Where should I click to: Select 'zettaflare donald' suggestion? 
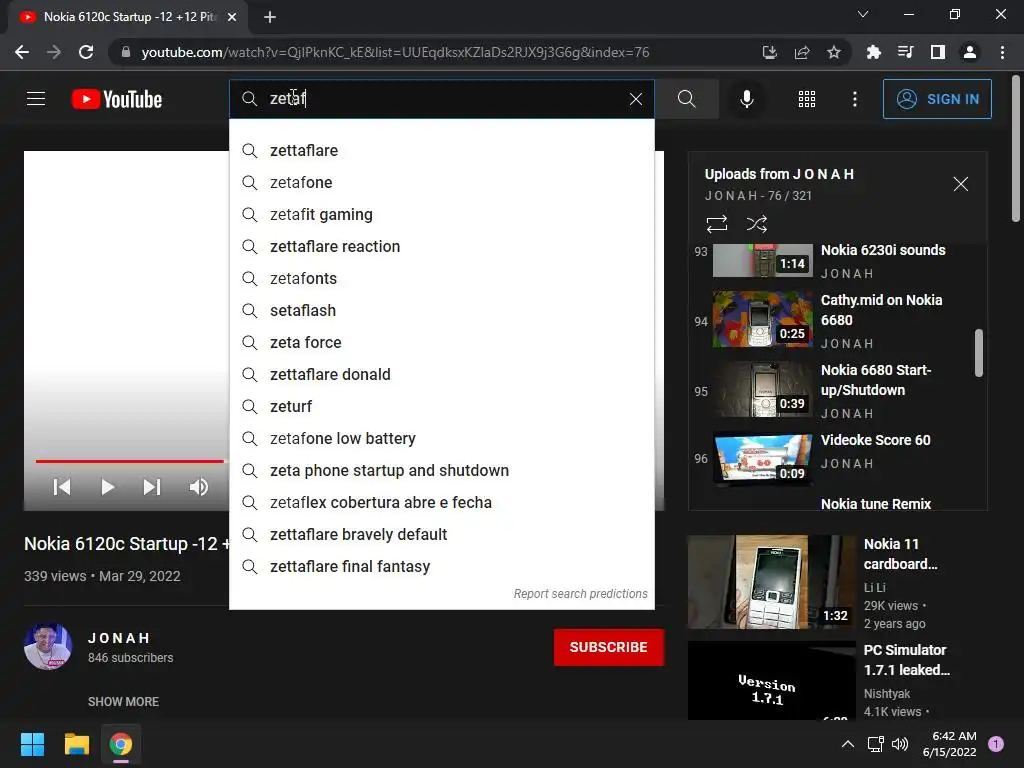click(441, 375)
